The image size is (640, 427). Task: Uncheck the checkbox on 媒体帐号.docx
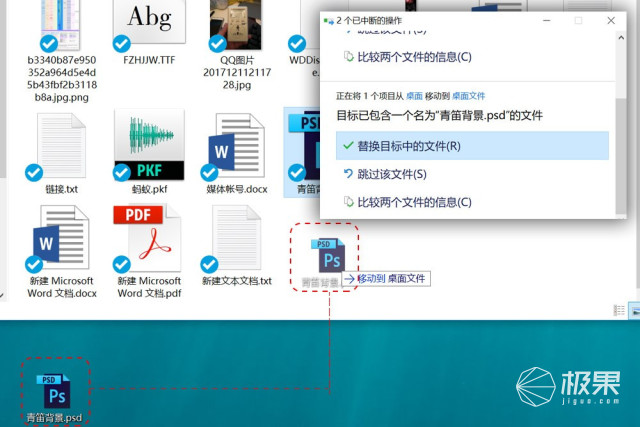pyautogui.click(x=209, y=173)
